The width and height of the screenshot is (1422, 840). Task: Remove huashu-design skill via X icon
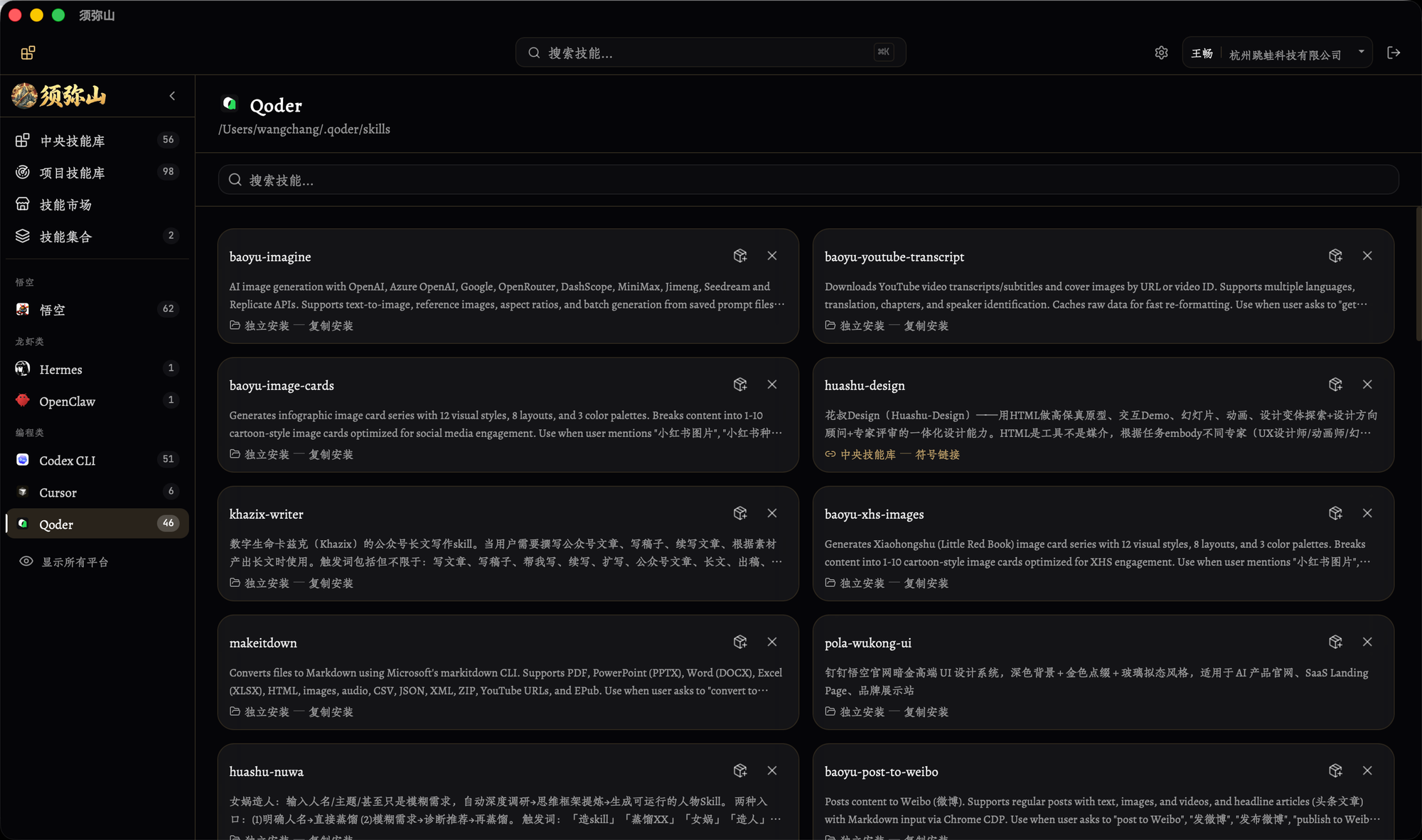coord(1367,384)
